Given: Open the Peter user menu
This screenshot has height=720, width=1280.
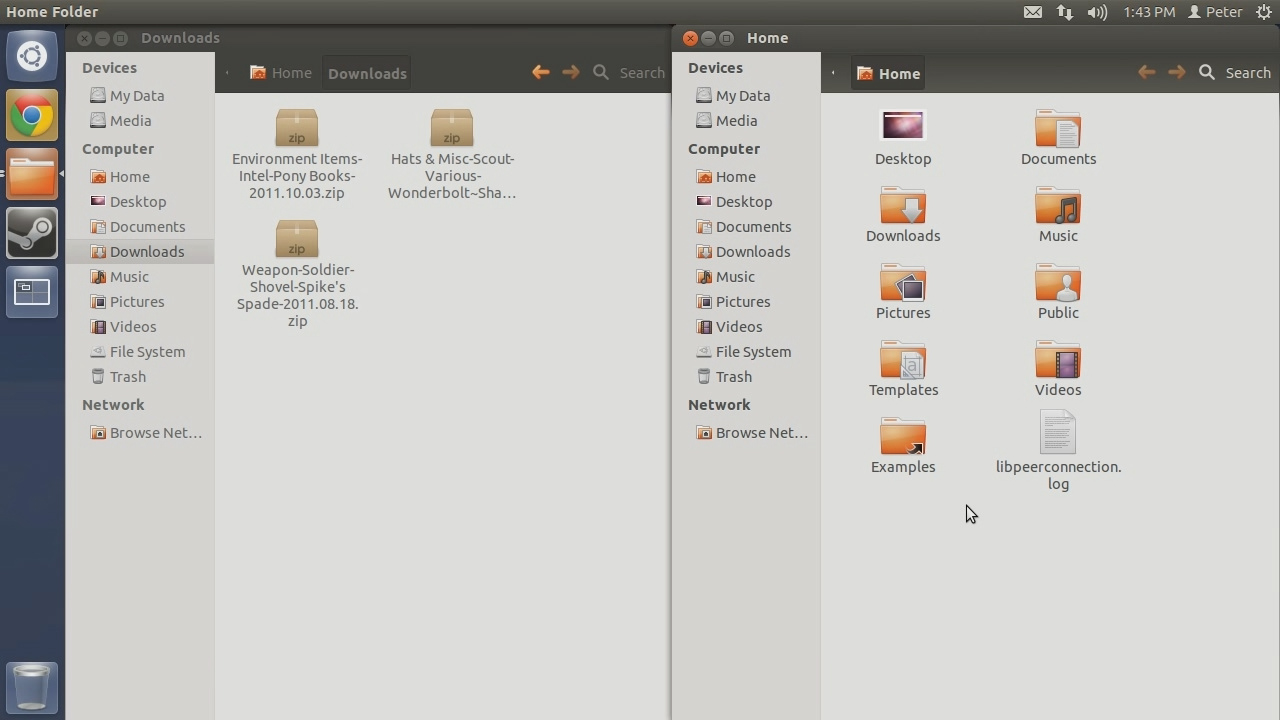Looking at the screenshot, I should tap(1215, 12).
